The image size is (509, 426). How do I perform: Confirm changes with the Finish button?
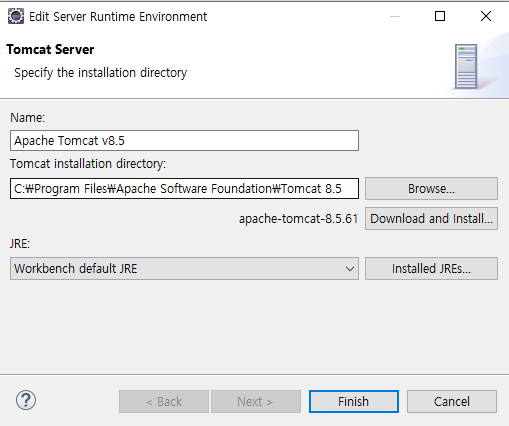(354, 402)
